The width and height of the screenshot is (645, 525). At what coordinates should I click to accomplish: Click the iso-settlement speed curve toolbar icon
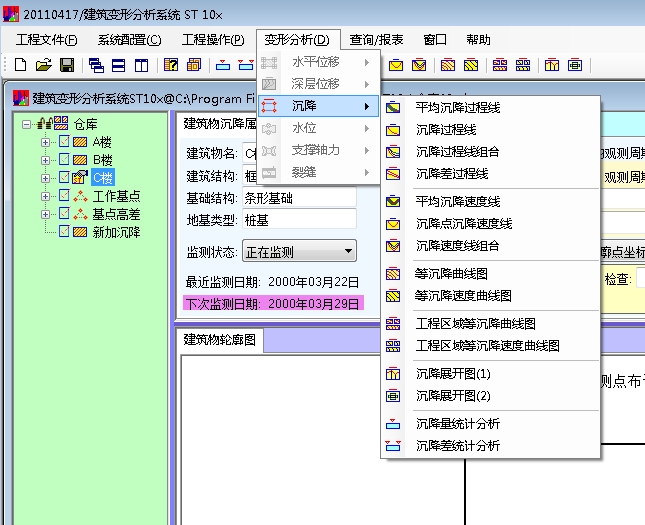coord(471,65)
